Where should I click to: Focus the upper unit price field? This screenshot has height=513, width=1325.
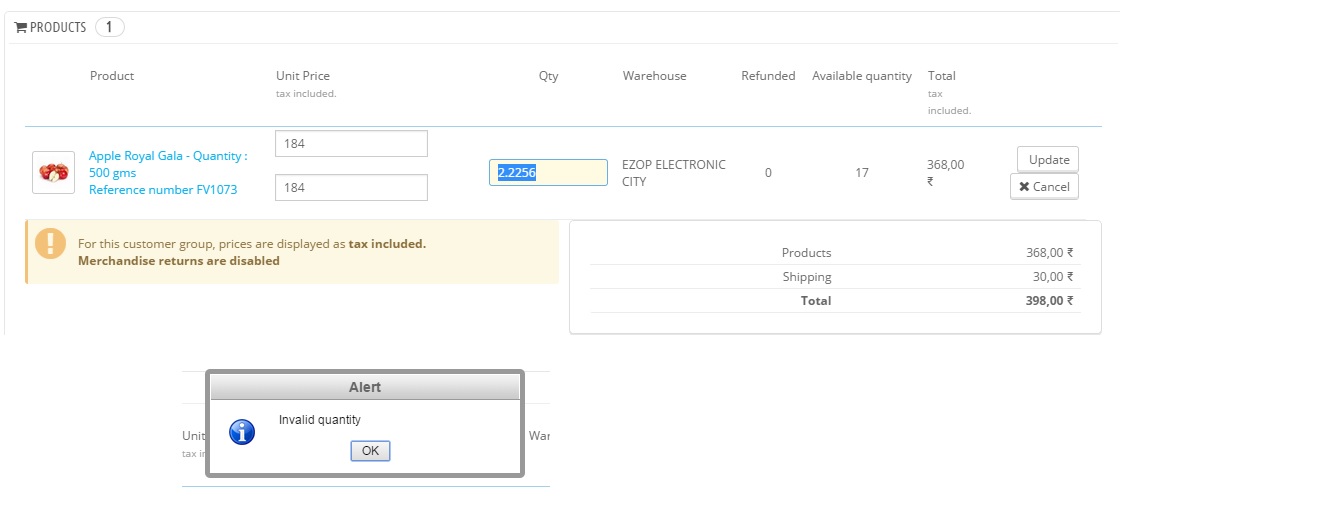coord(351,144)
